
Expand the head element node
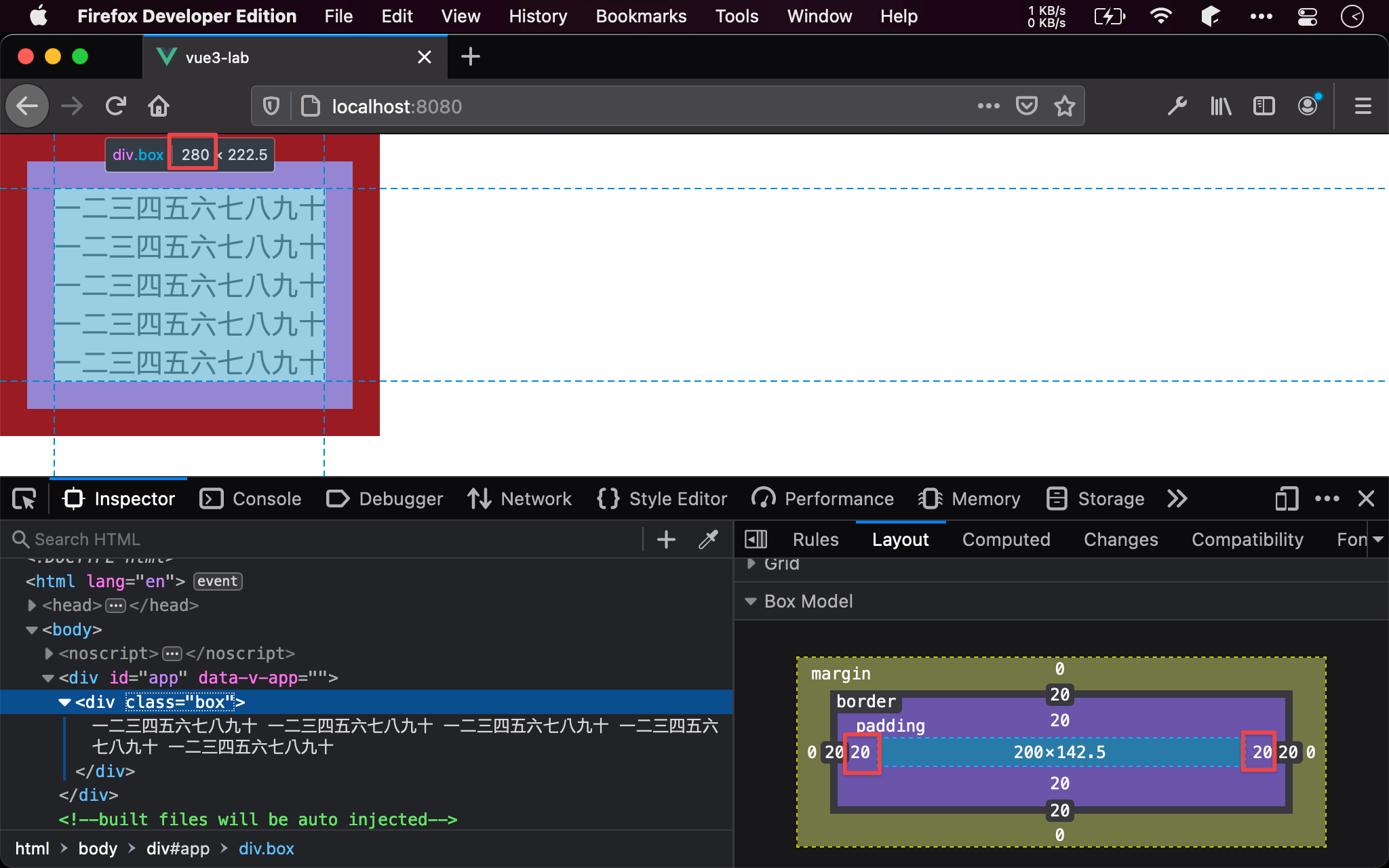[x=31, y=606]
